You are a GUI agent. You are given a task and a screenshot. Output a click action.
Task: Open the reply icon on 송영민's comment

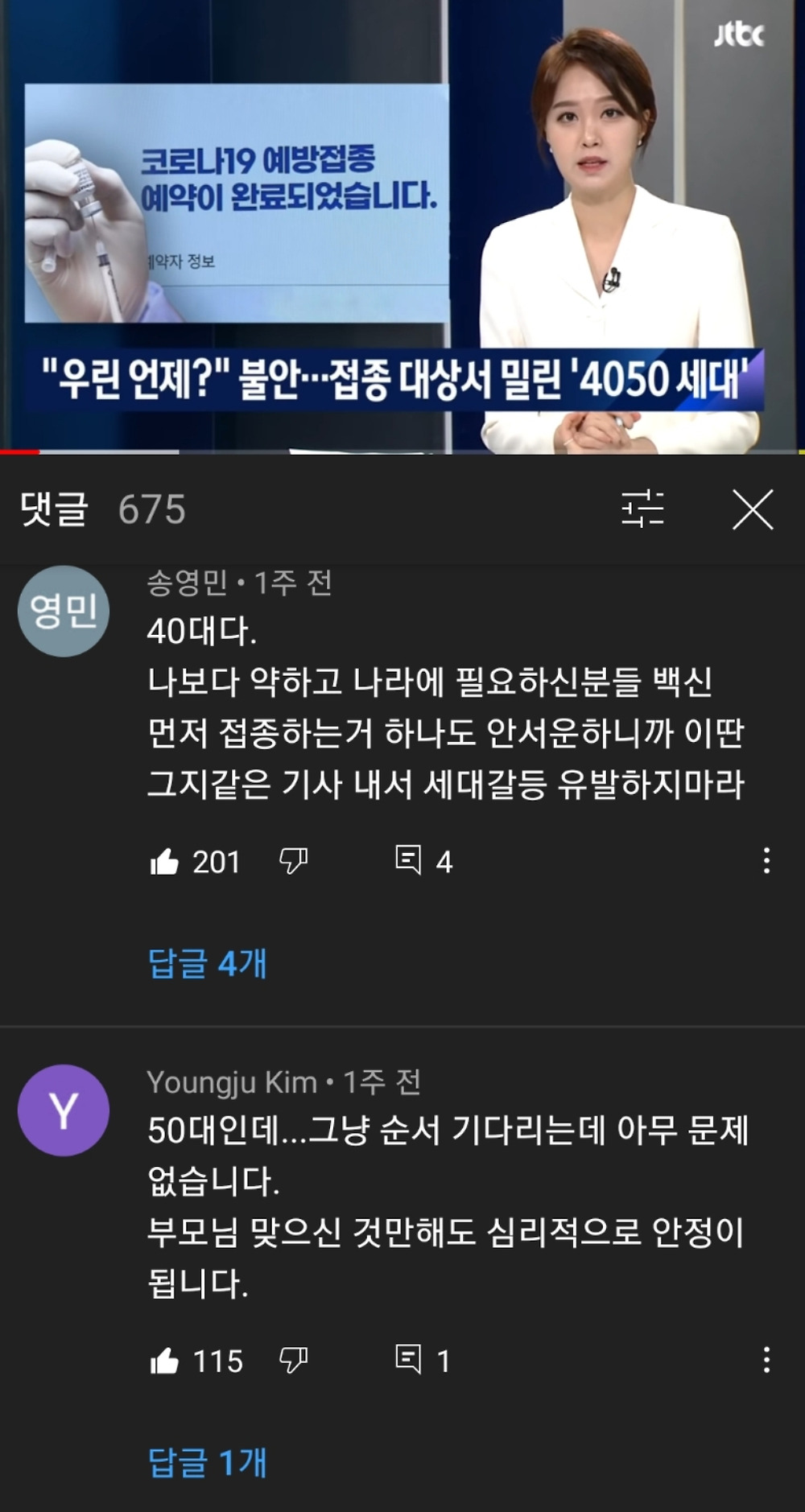(x=408, y=860)
